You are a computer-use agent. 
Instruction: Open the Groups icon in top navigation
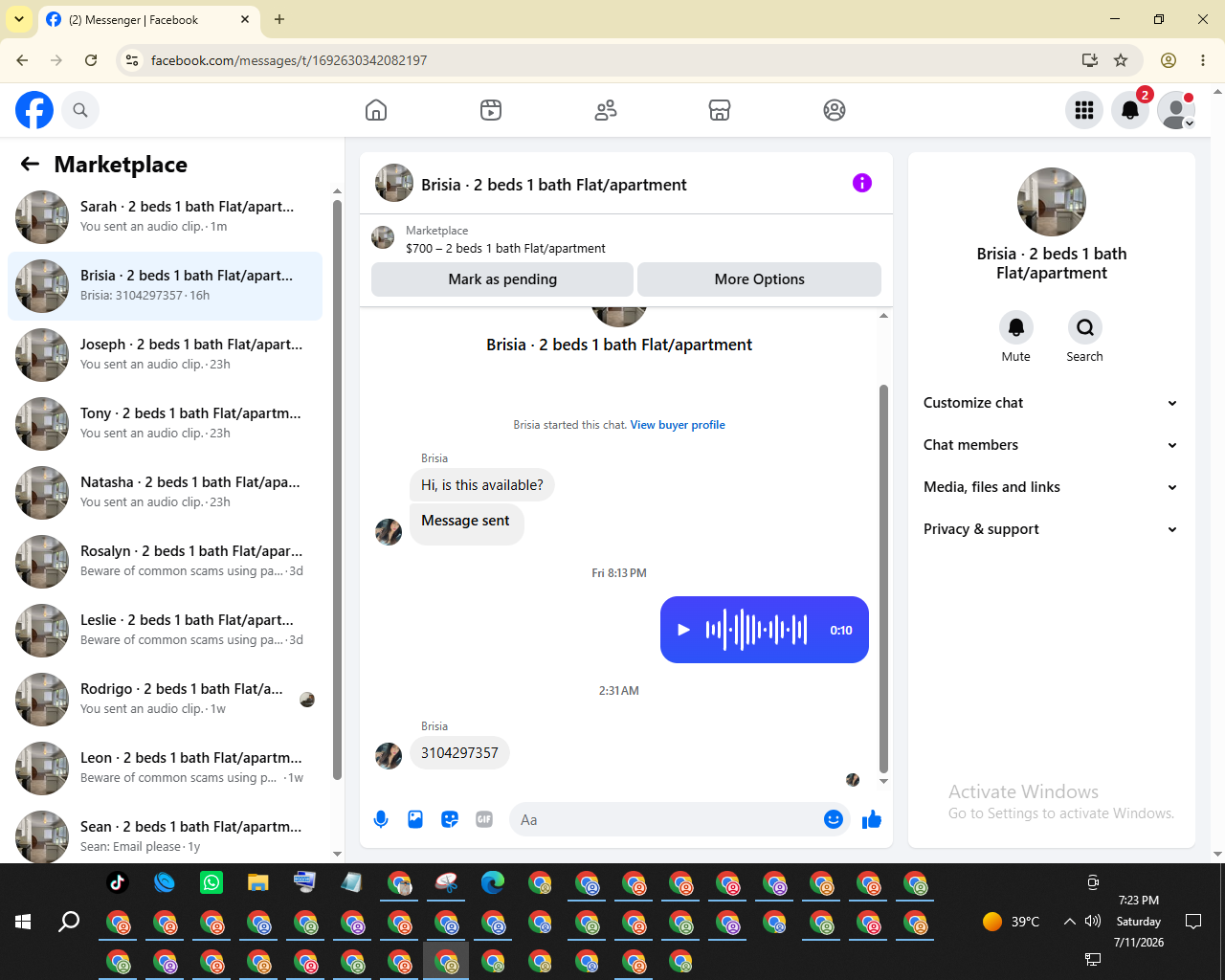835,110
